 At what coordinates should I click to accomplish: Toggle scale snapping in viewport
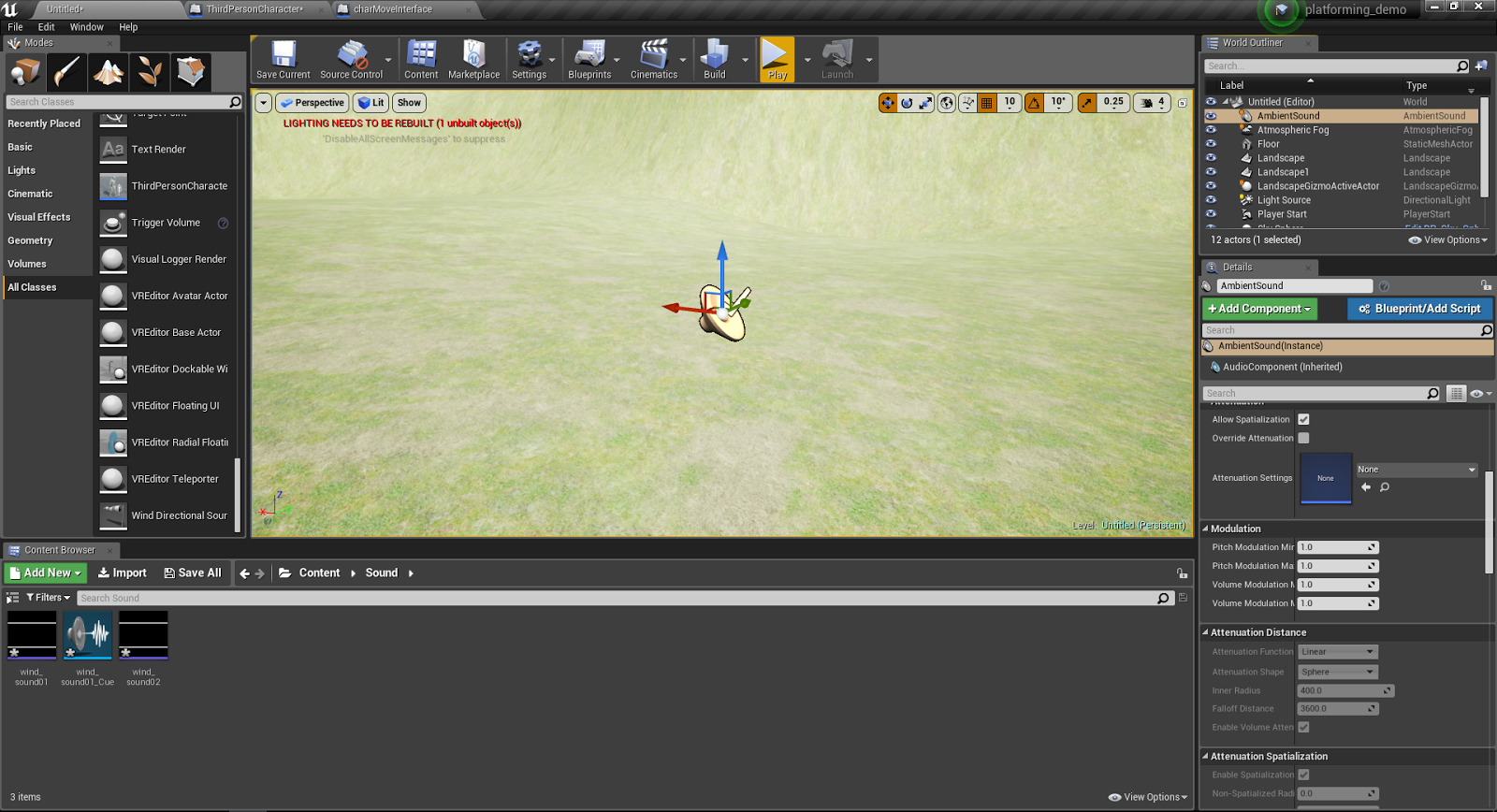(x=1086, y=103)
